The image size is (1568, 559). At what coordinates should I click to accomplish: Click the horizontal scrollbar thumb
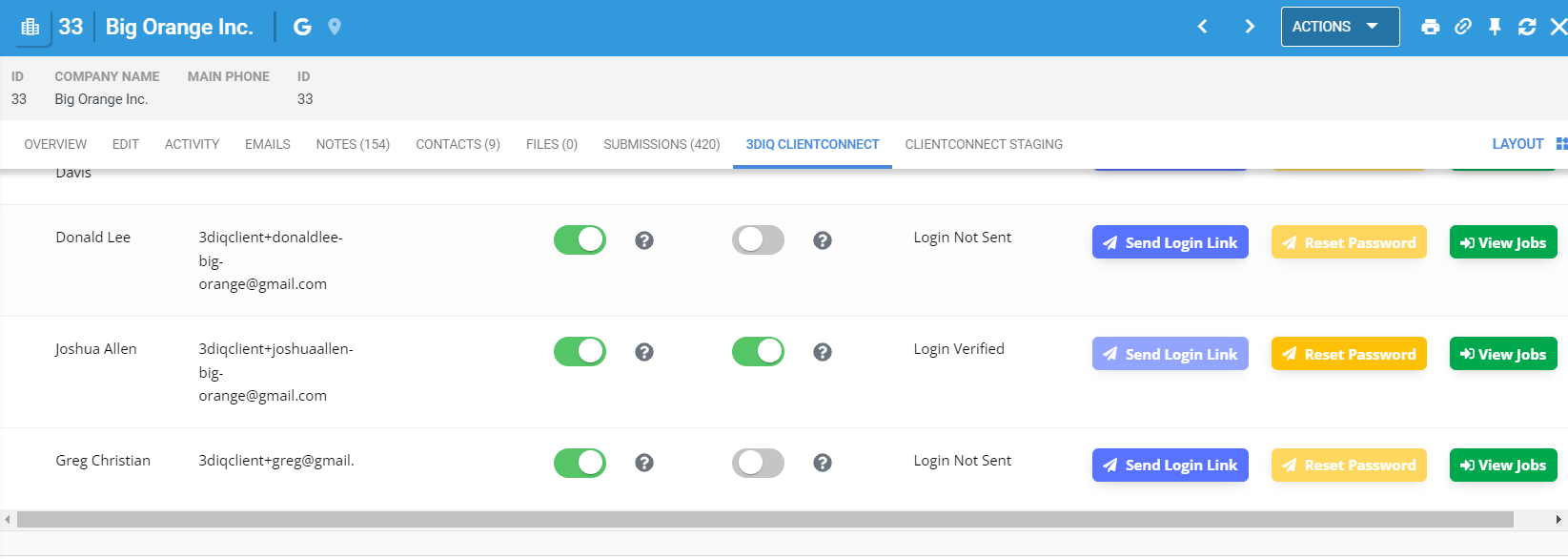coord(765,520)
